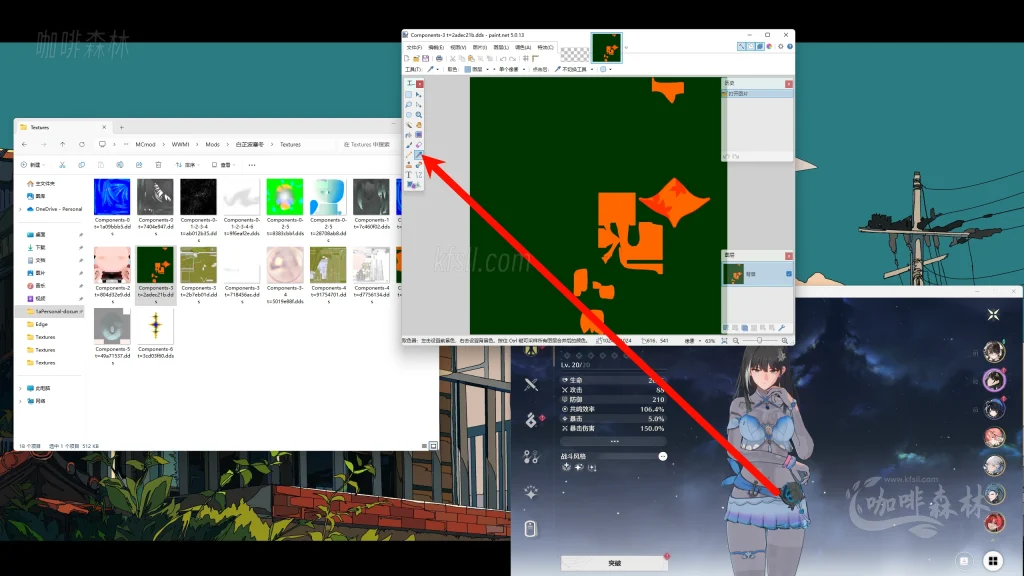Open the 像素 units dropdown in status bar
Viewport: 1024px width, 576px height.
[x=700, y=340]
